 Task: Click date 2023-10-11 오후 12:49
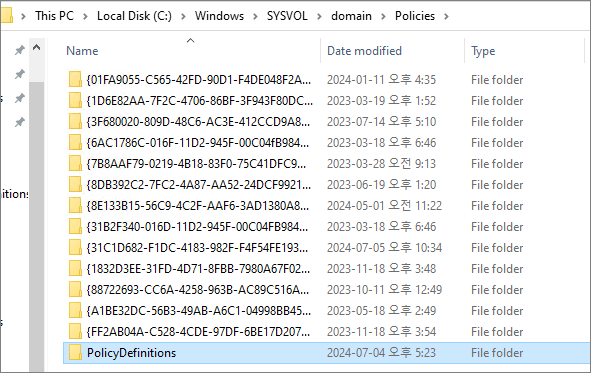tap(384, 290)
